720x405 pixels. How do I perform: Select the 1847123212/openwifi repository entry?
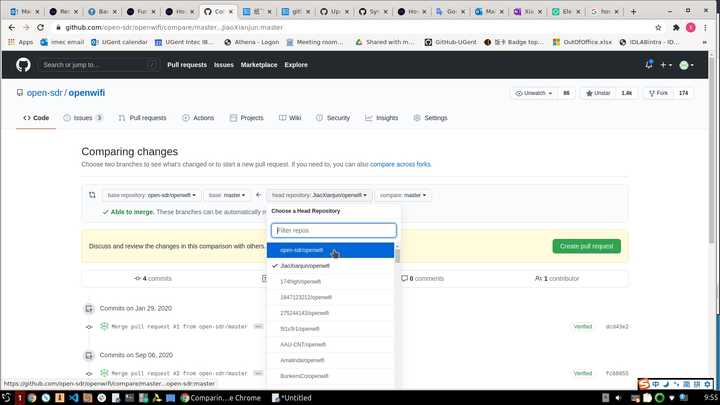tap(330, 297)
